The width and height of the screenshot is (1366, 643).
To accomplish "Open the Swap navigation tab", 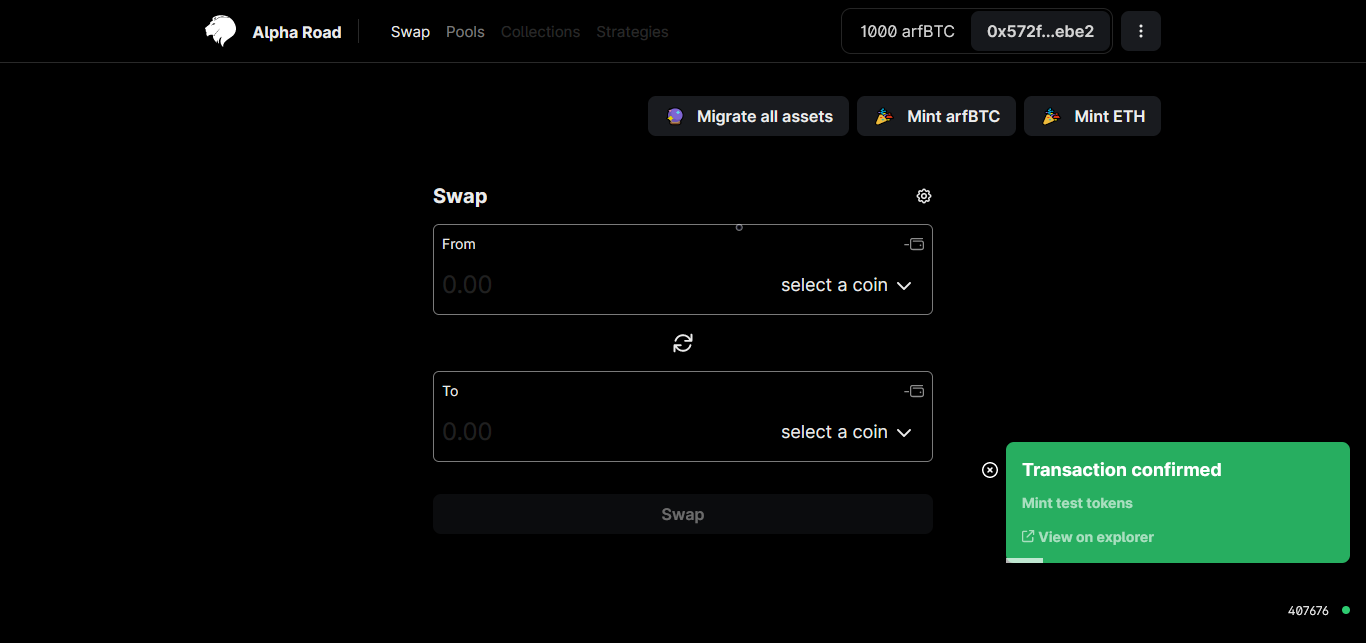I will pos(410,32).
